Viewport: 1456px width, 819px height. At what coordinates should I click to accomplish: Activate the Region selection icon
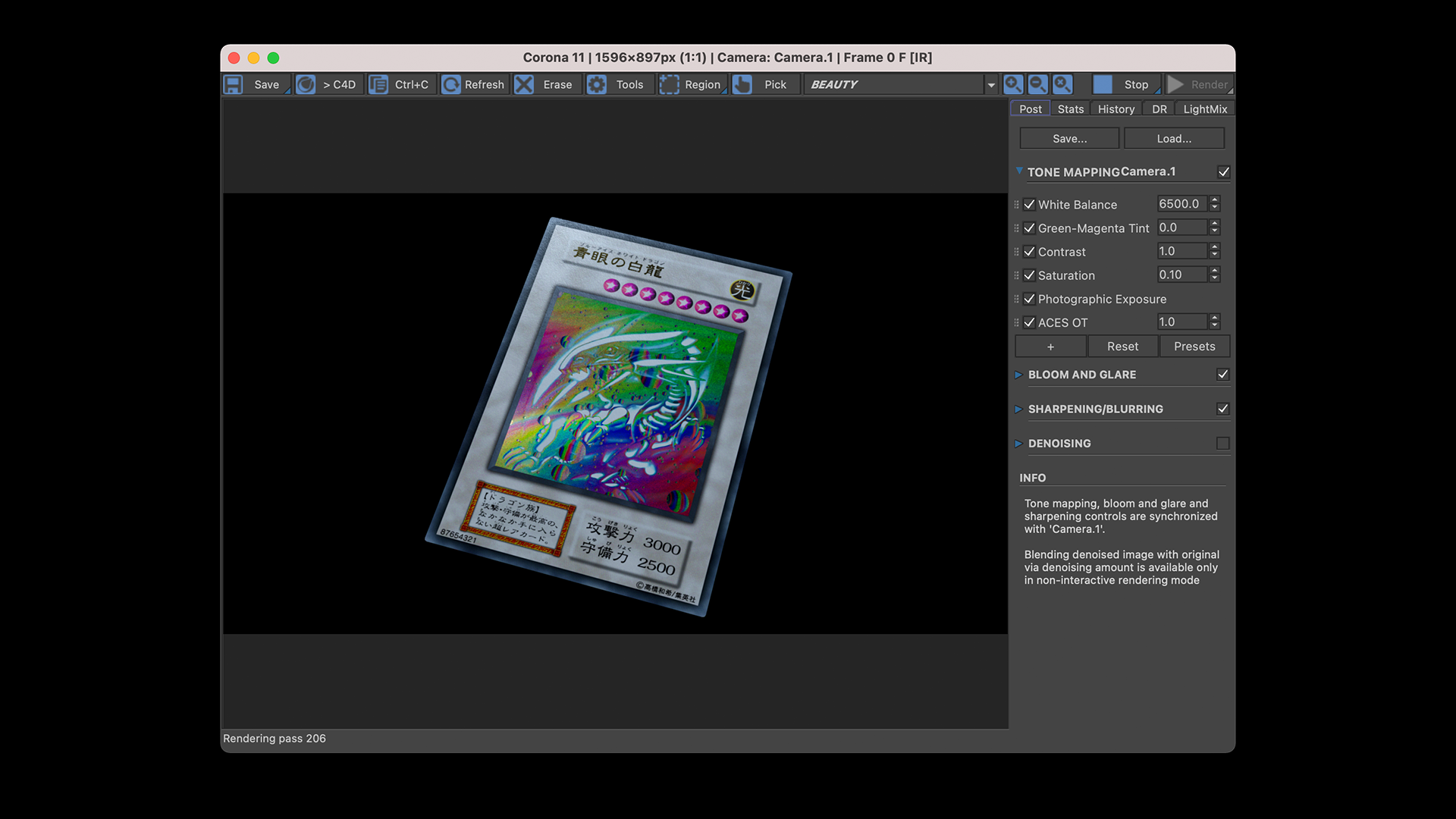[669, 84]
